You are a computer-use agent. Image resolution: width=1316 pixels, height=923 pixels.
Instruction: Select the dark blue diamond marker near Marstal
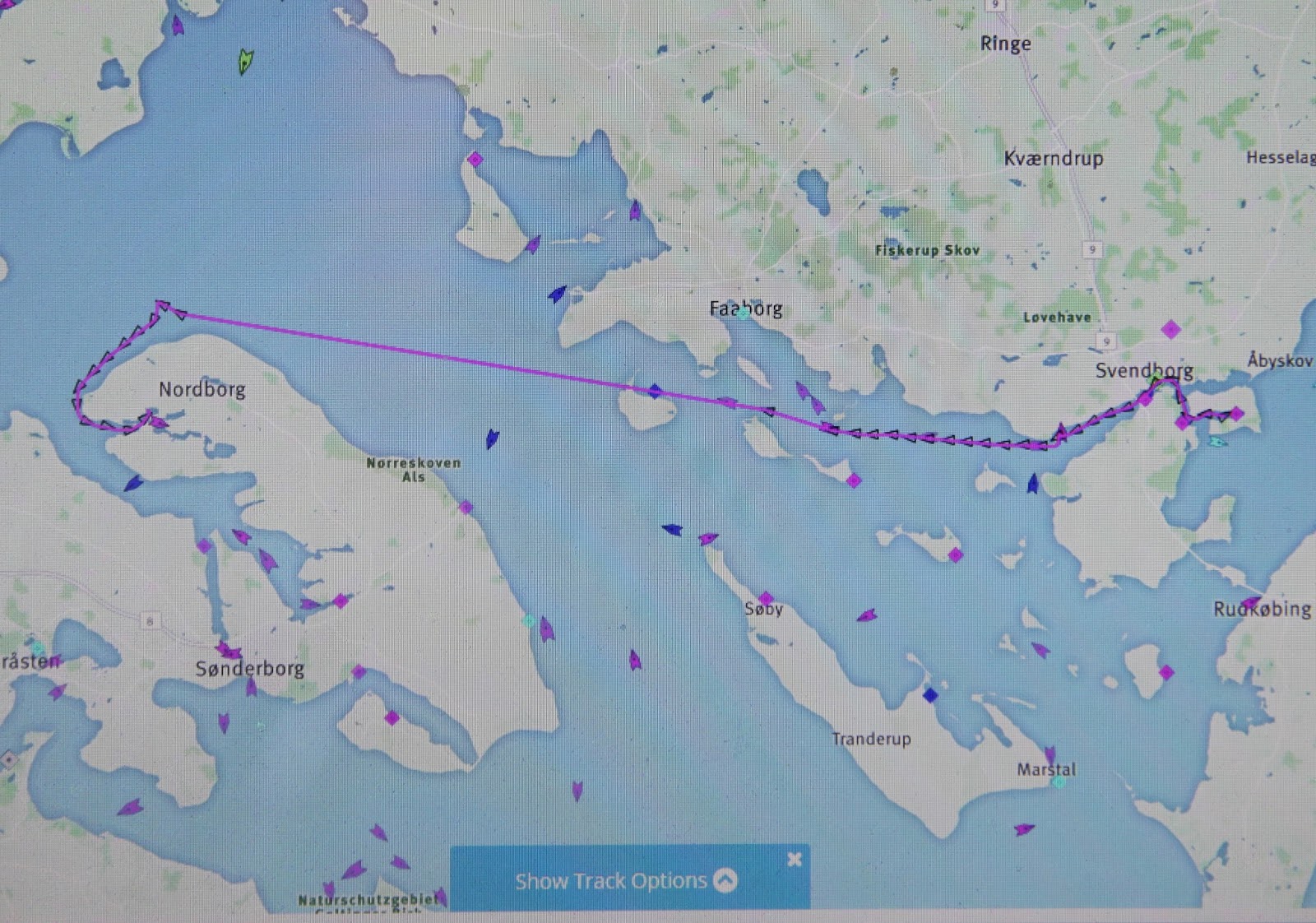pos(930,695)
